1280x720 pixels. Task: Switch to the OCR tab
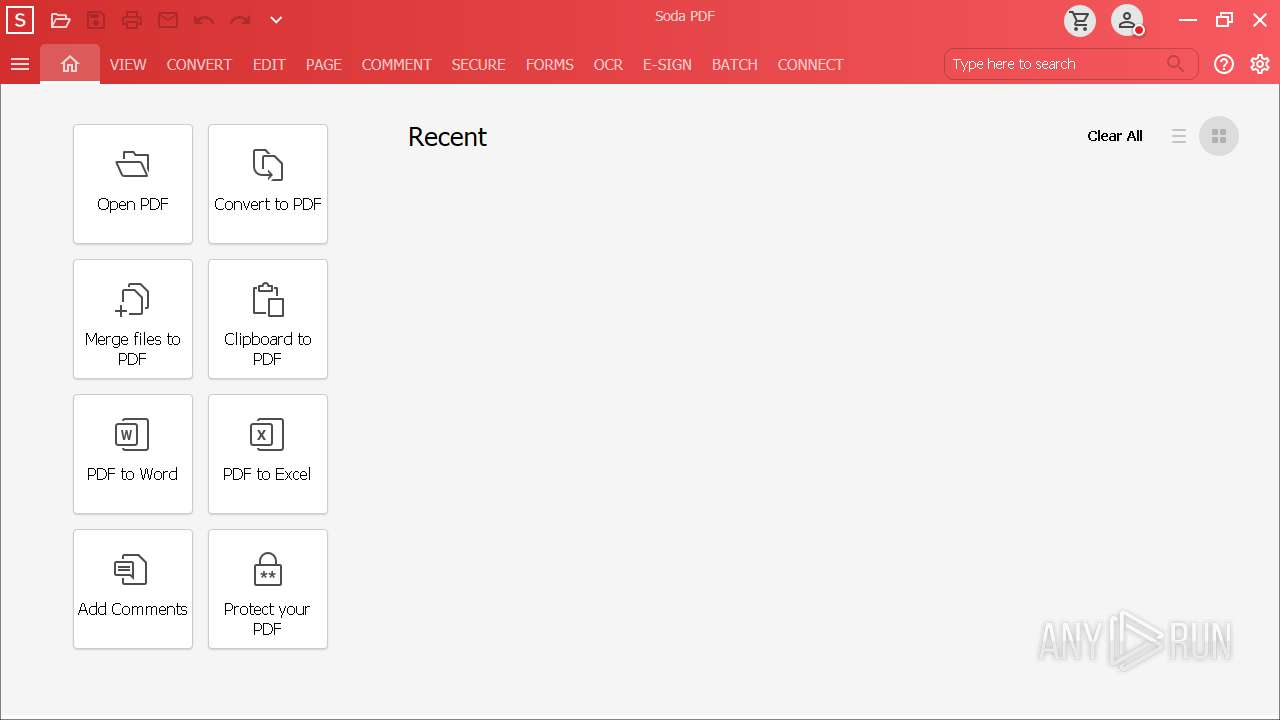(x=608, y=64)
